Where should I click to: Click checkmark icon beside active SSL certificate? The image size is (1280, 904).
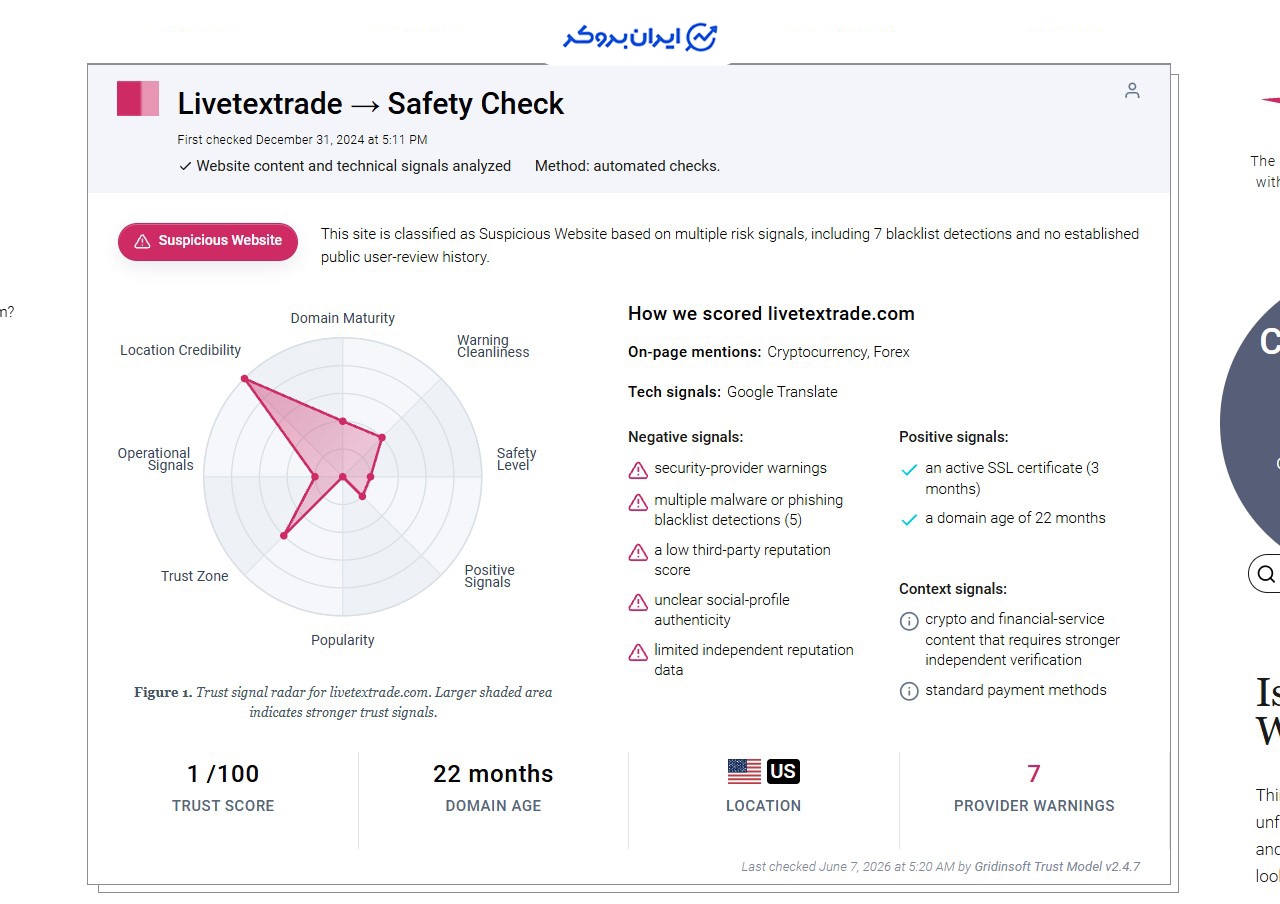click(909, 470)
